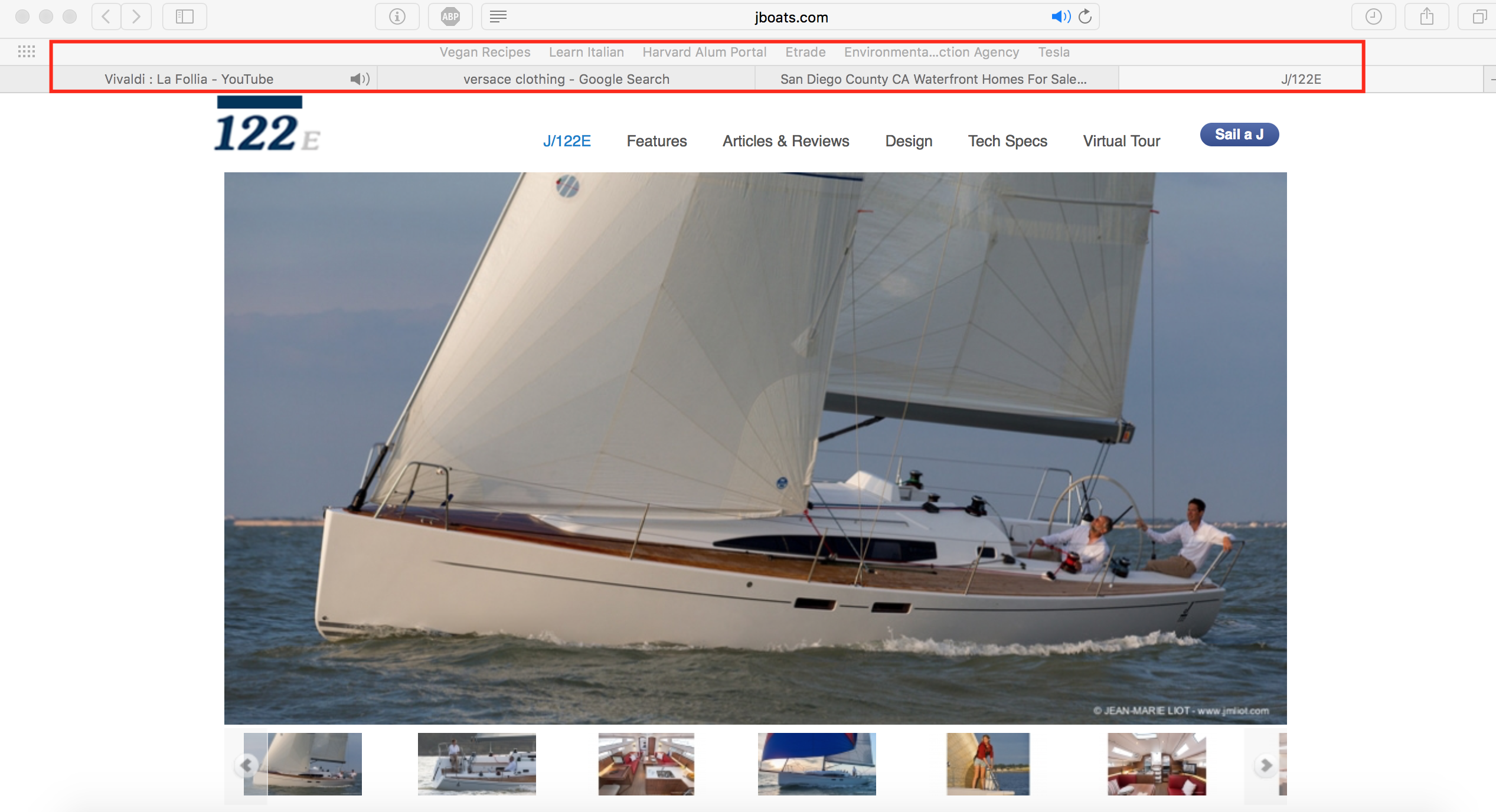Open the AdBlock Plus extension icon
The width and height of the screenshot is (1496, 812).
point(450,17)
